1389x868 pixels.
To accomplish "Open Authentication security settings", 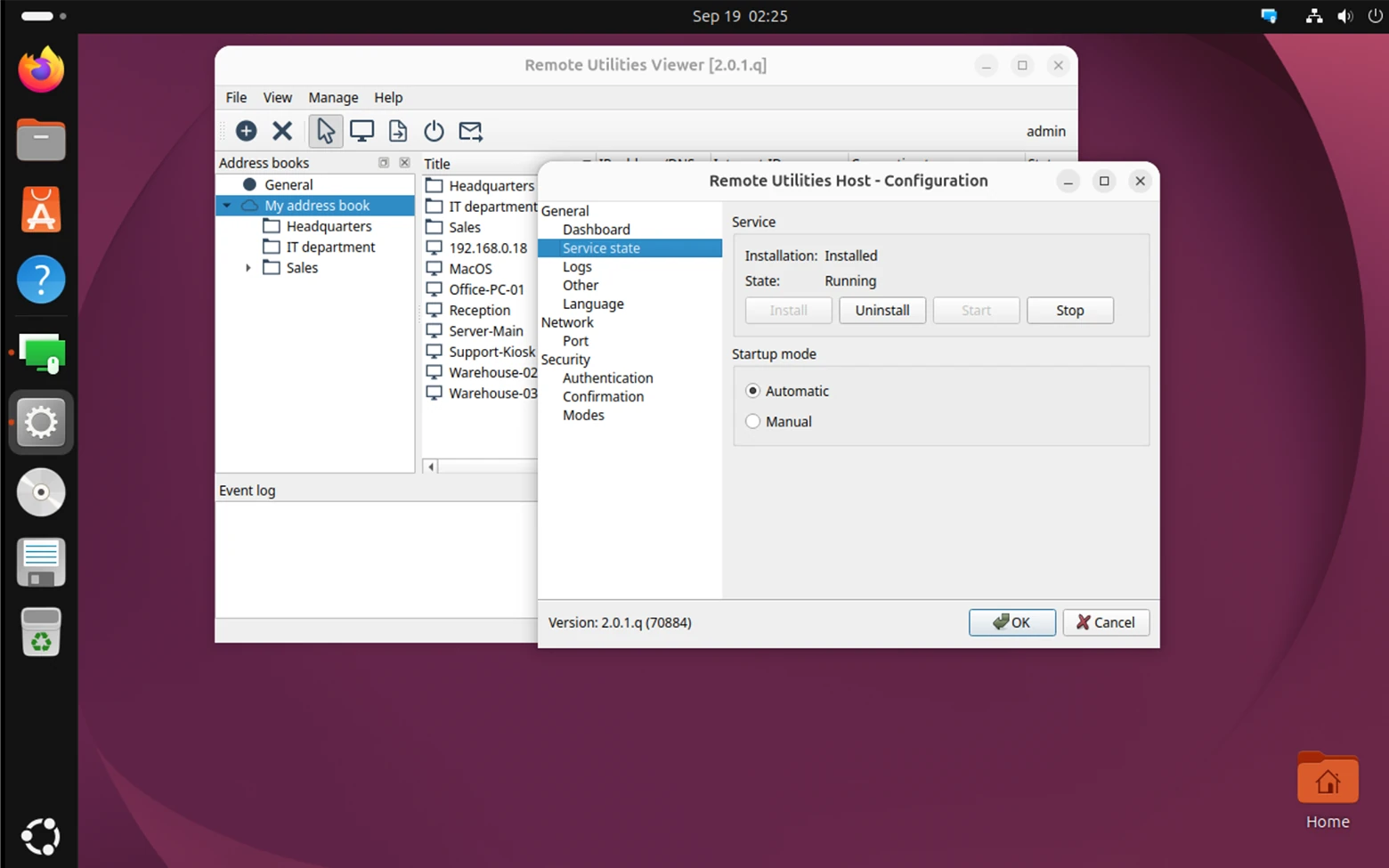I will pyautogui.click(x=607, y=377).
